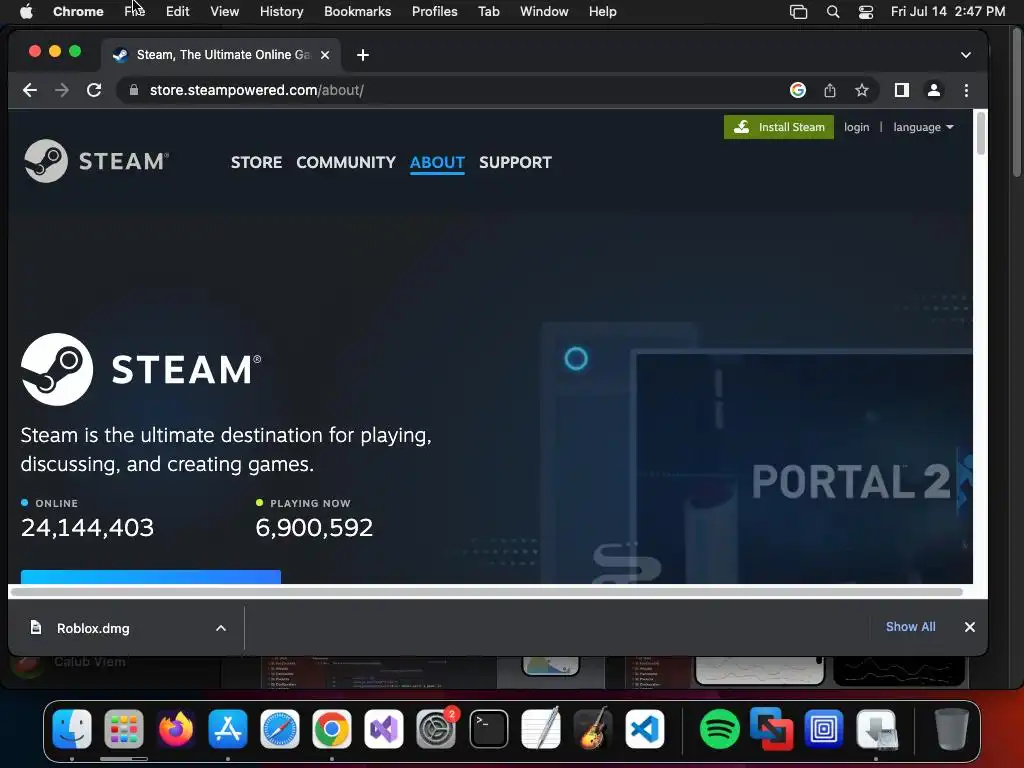Open the Chrome History menu

tap(281, 12)
